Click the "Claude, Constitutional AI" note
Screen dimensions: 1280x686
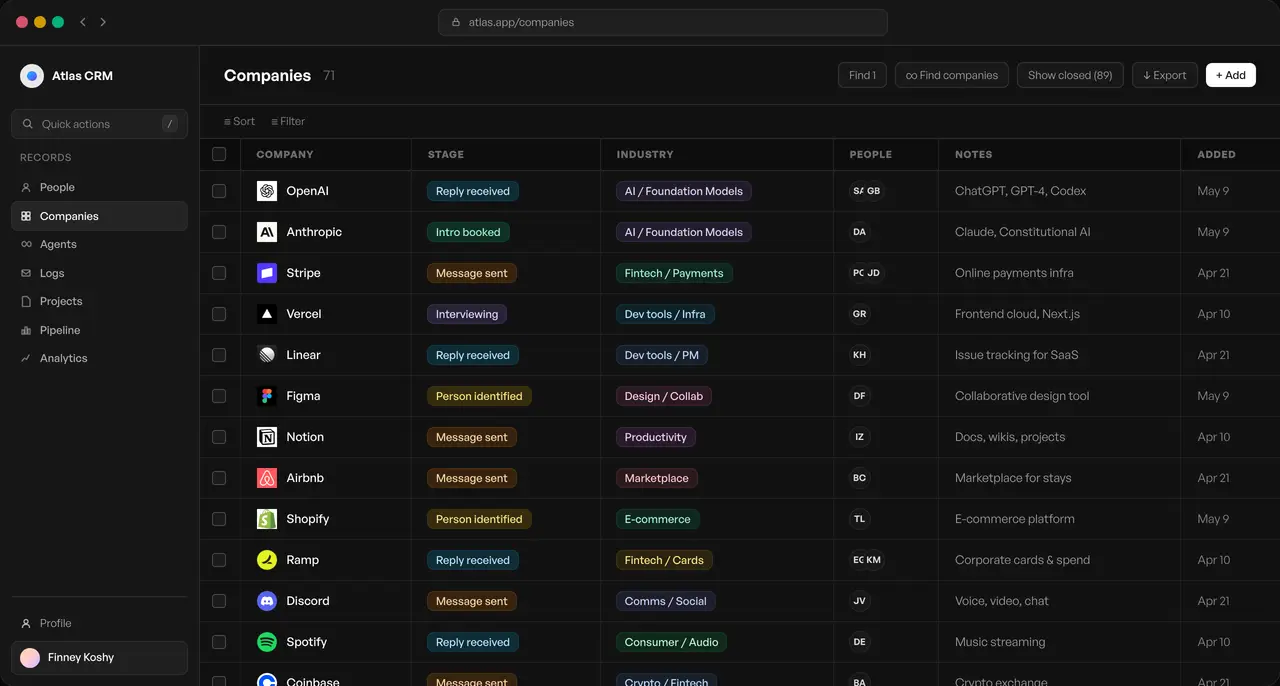pos(1023,232)
